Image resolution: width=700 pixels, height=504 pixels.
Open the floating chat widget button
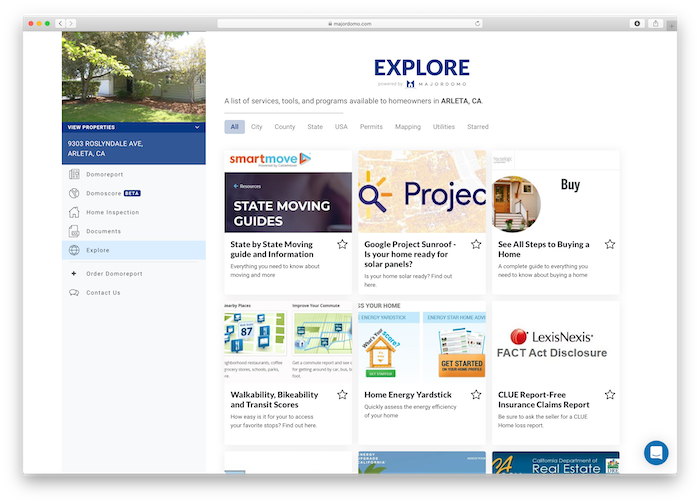[x=656, y=453]
